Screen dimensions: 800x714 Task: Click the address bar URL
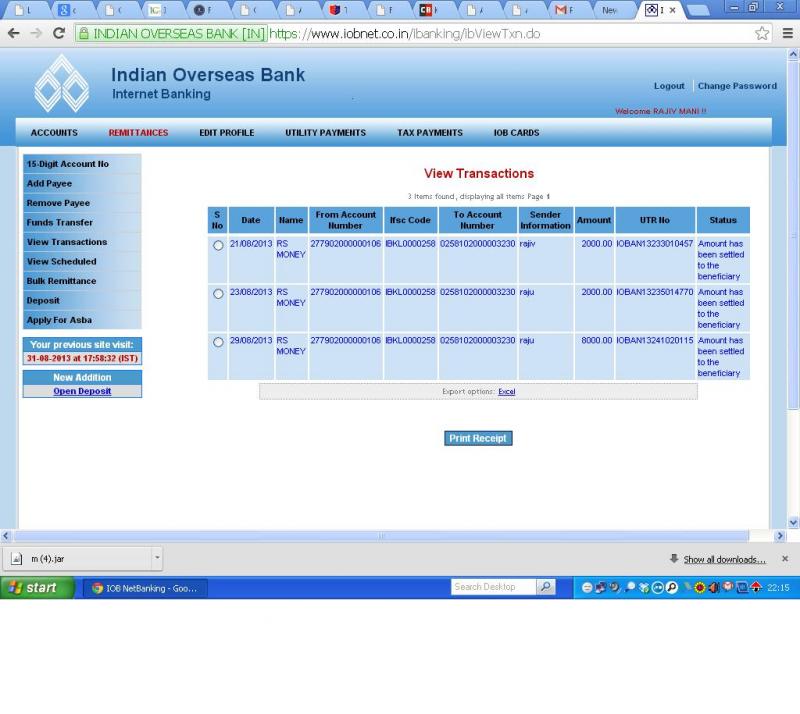[405, 34]
